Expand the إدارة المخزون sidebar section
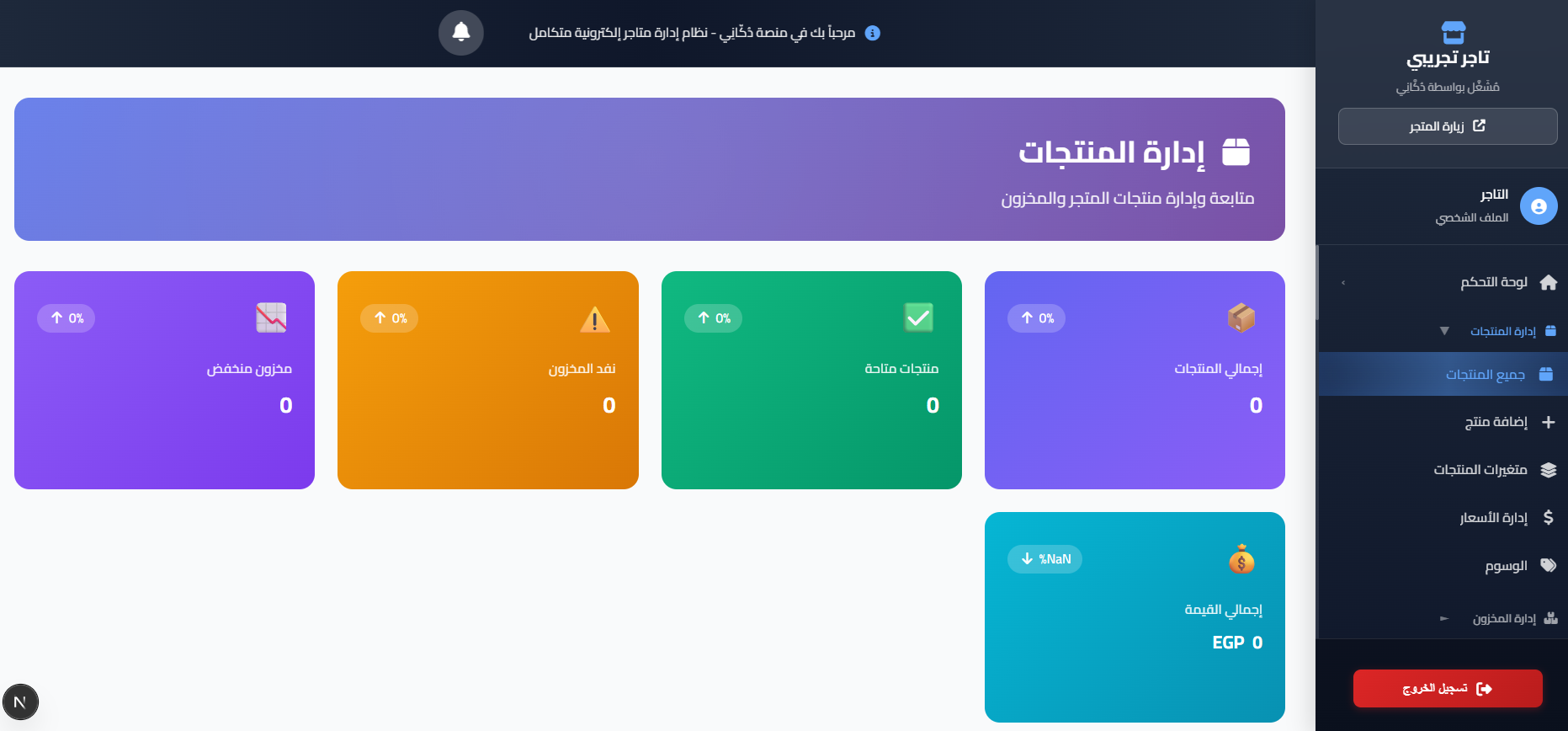 (x=1444, y=619)
